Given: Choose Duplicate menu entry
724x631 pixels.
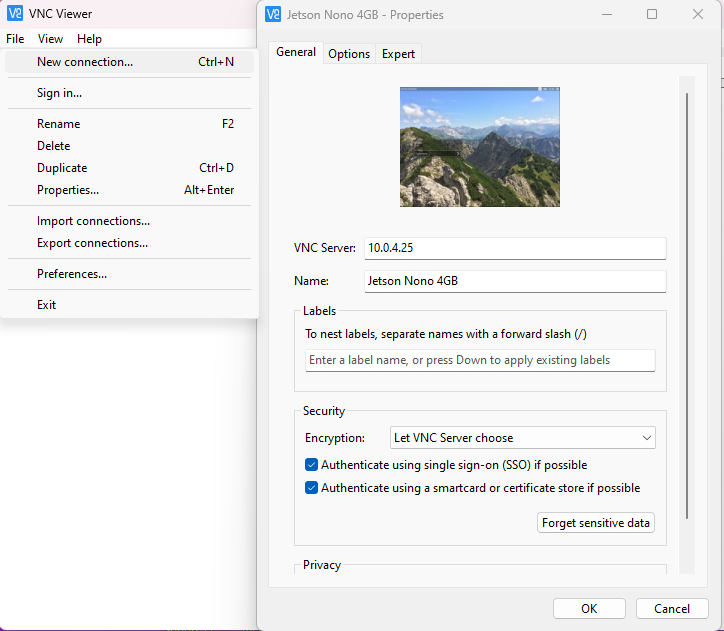Looking at the screenshot, I should (129, 168).
